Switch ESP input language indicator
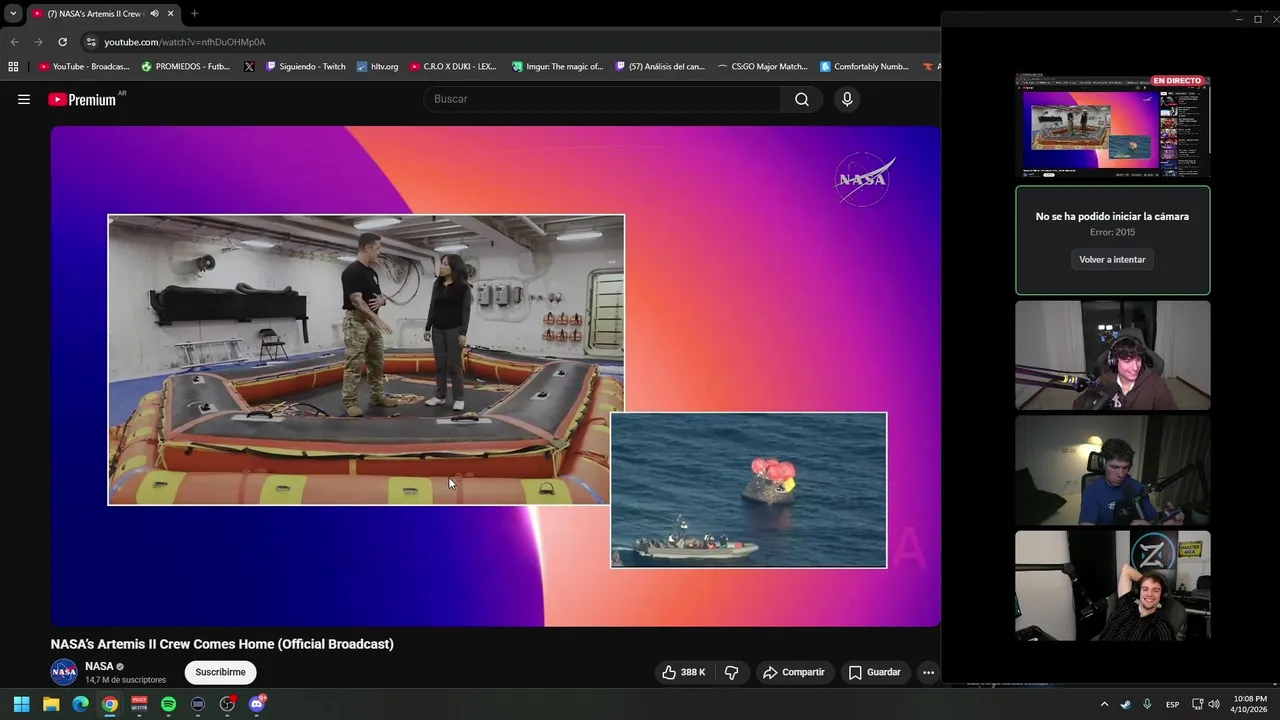The height and width of the screenshot is (720, 1280). (1172, 704)
